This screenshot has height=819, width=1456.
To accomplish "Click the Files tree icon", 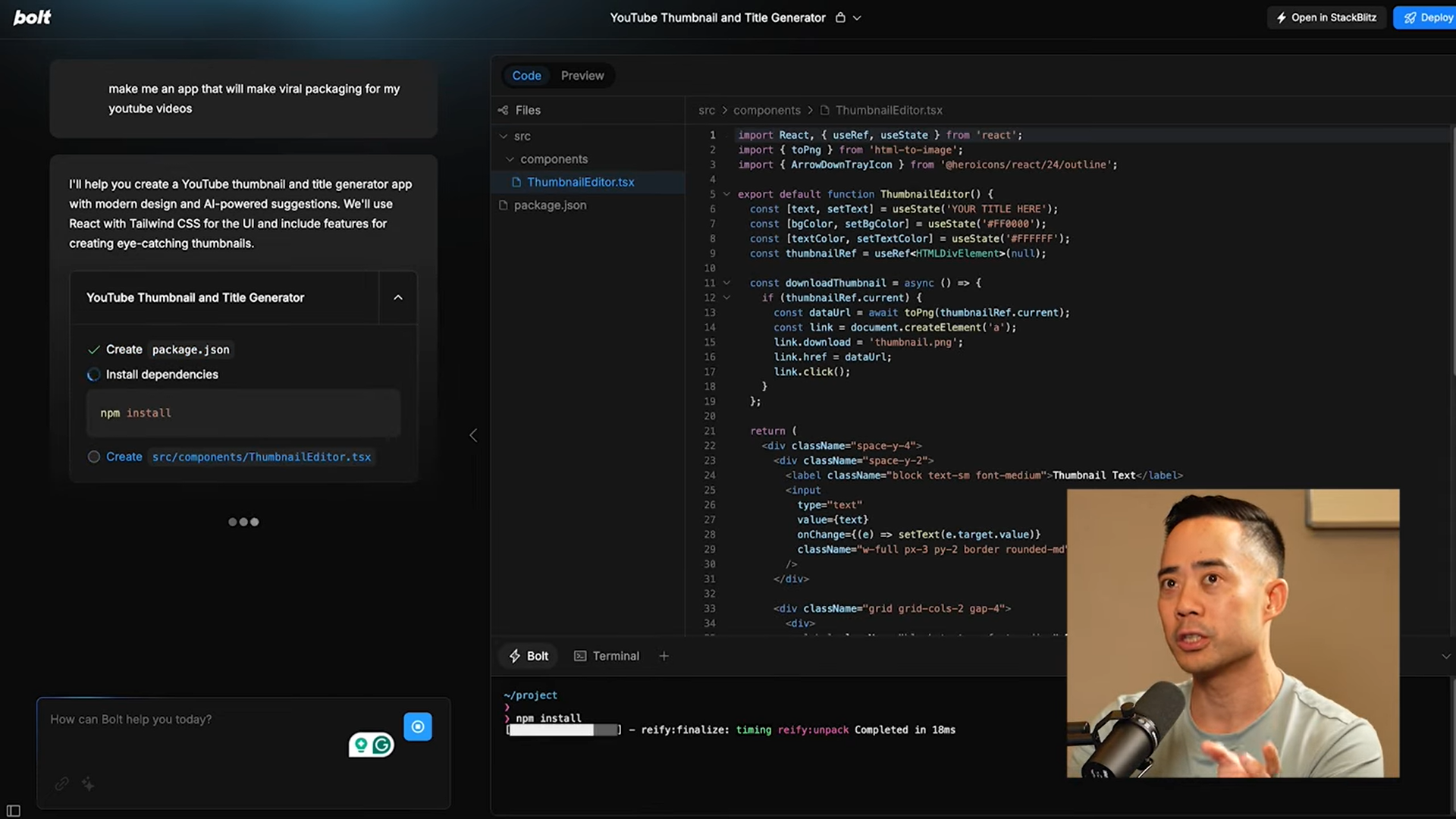I will click(503, 111).
